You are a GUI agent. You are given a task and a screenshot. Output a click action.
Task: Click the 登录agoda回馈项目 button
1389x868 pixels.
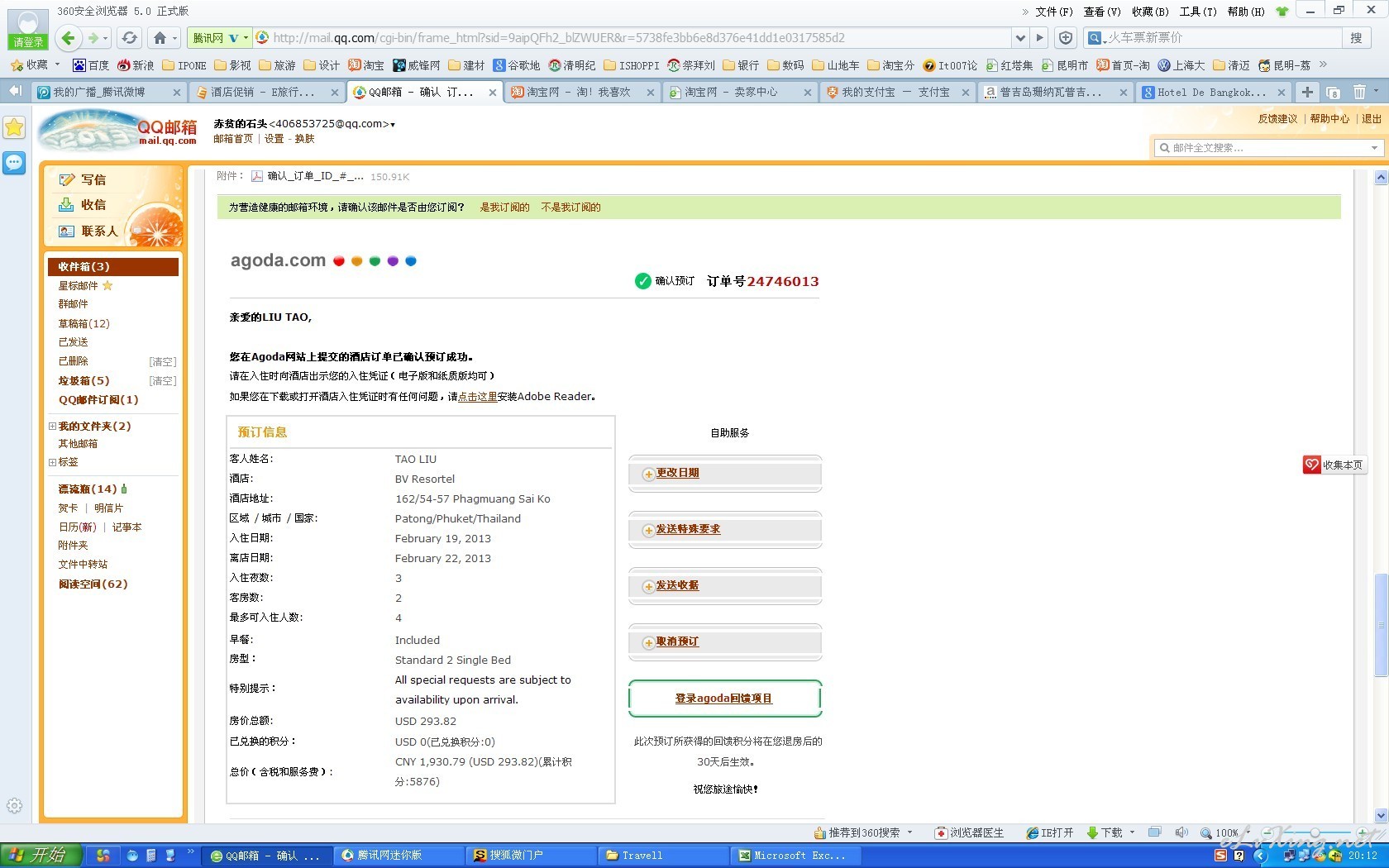click(725, 699)
